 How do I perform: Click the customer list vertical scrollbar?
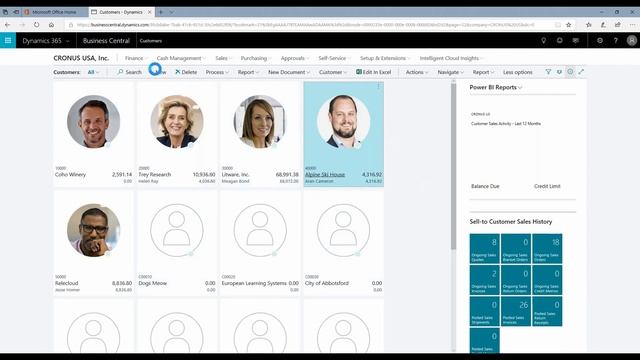tap(453, 166)
